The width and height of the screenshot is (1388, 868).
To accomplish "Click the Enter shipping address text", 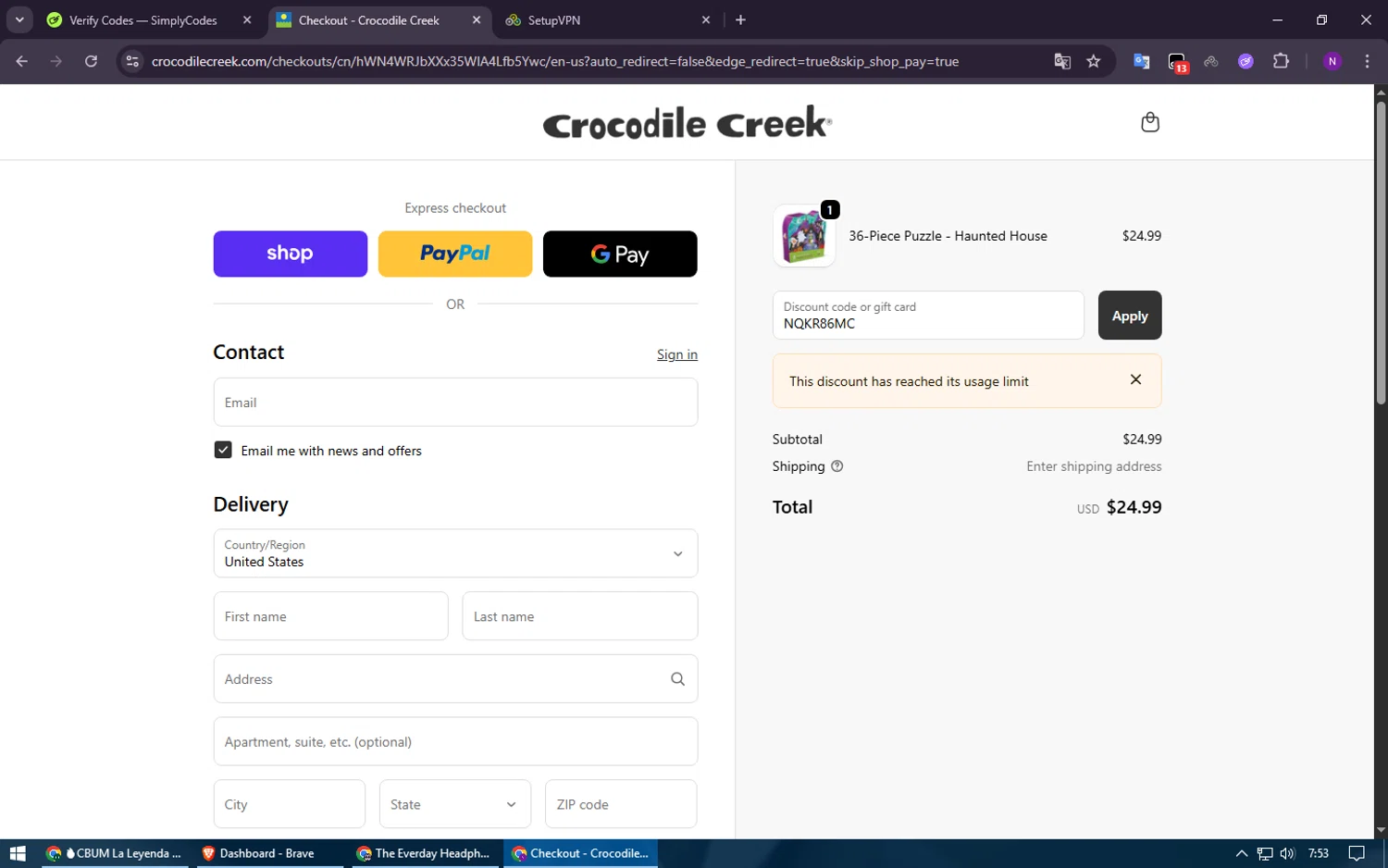I will [1094, 466].
